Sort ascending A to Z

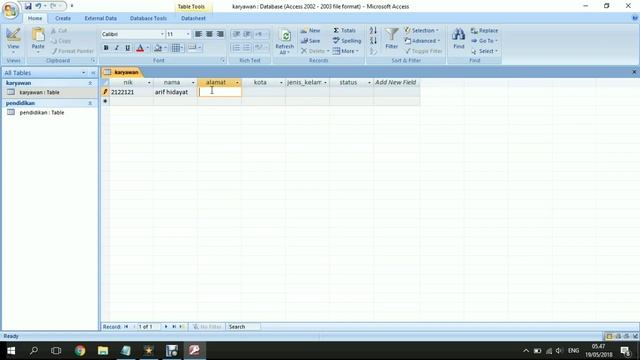pyautogui.click(x=373, y=31)
